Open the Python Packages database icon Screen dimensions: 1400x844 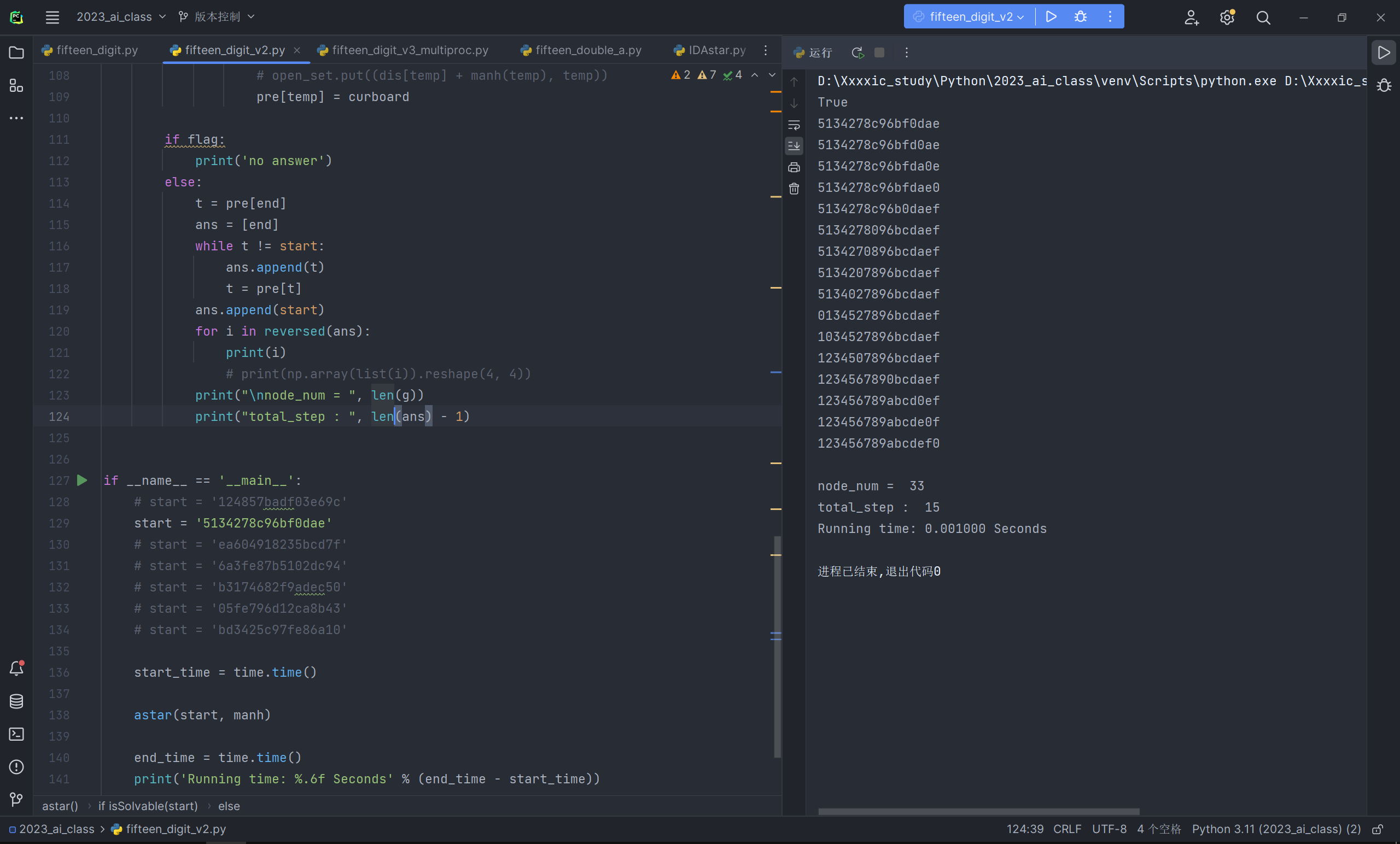pyautogui.click(x=16, y=701)
